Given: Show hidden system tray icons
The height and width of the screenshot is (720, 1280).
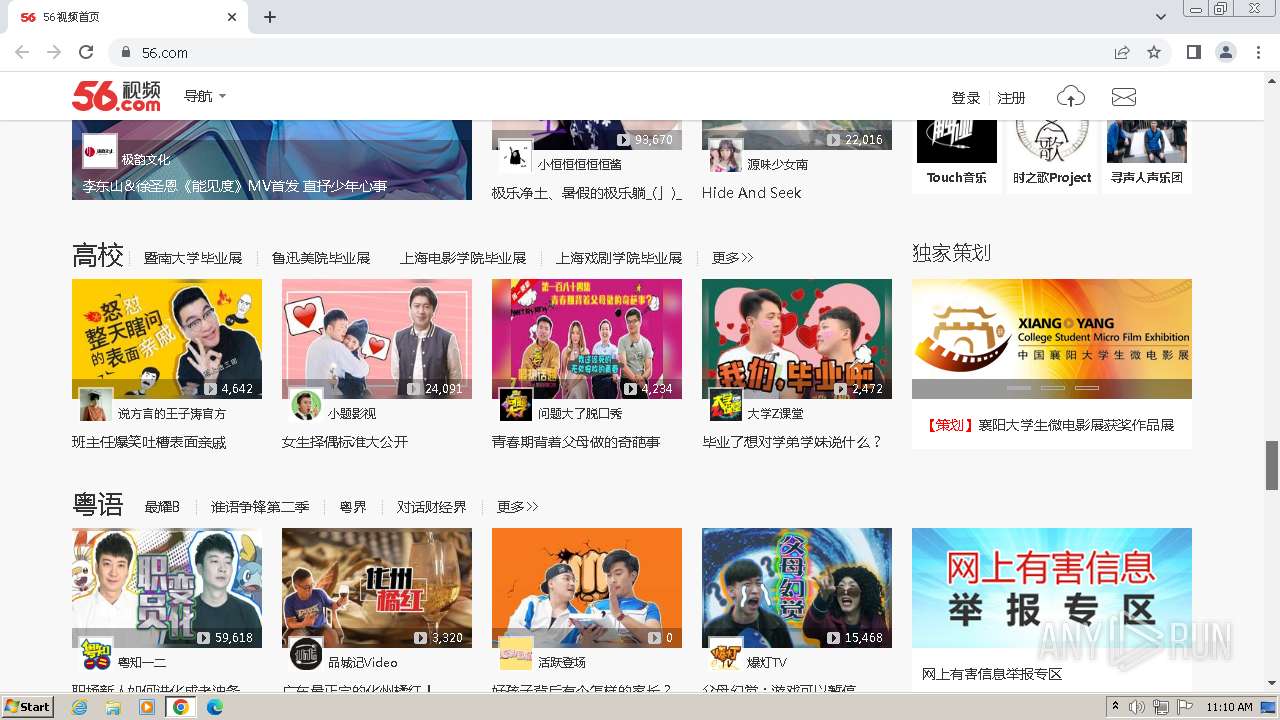Looking at the screenshot, I should click(x=1115, y=707).
